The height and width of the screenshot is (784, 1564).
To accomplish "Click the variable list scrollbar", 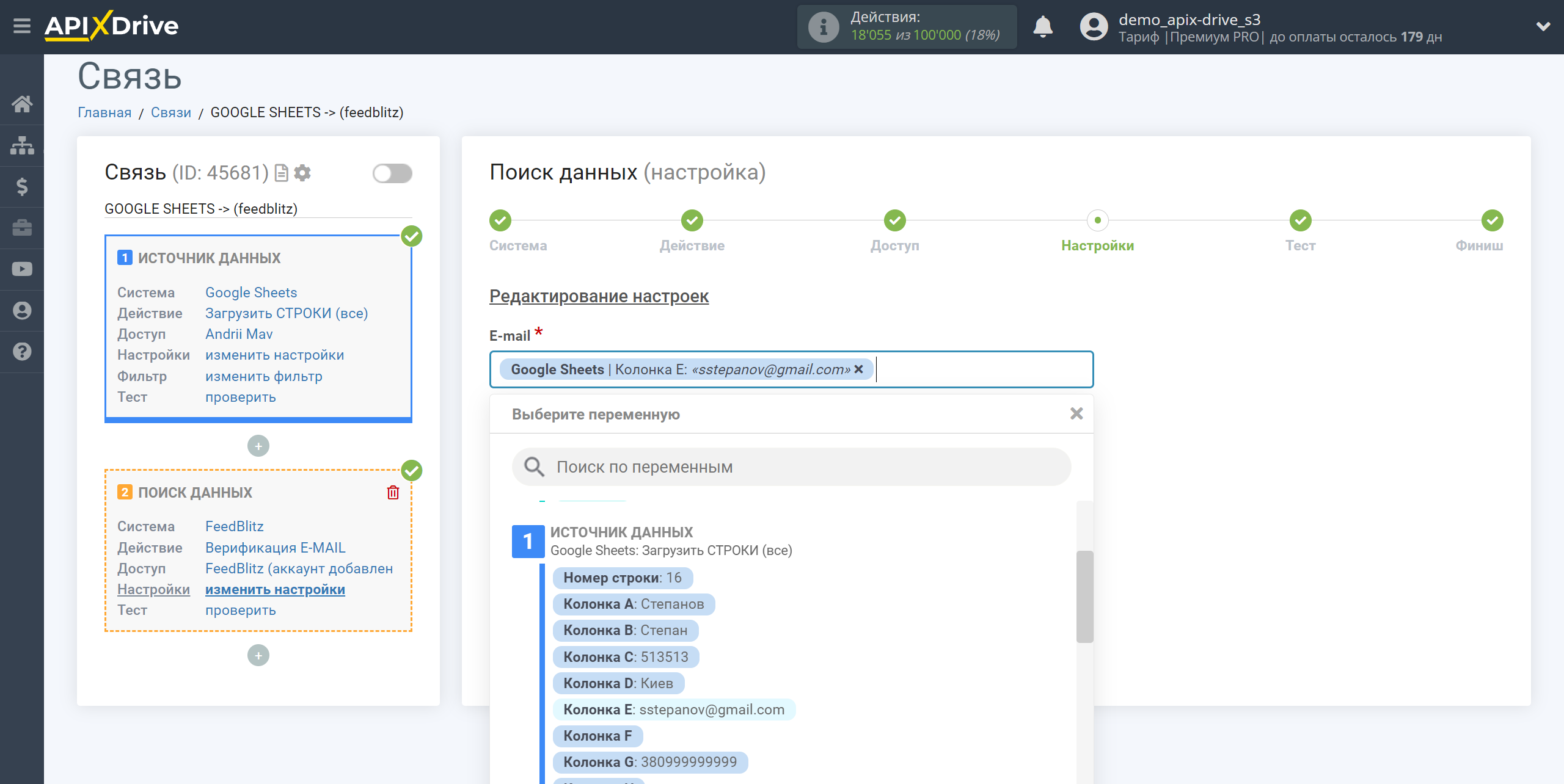I will pyautogui.click(x=1084, y=597).
